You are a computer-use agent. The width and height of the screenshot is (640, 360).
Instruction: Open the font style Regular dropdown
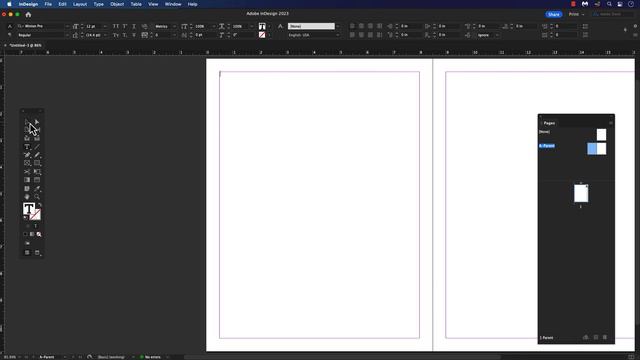coord(67,35)
